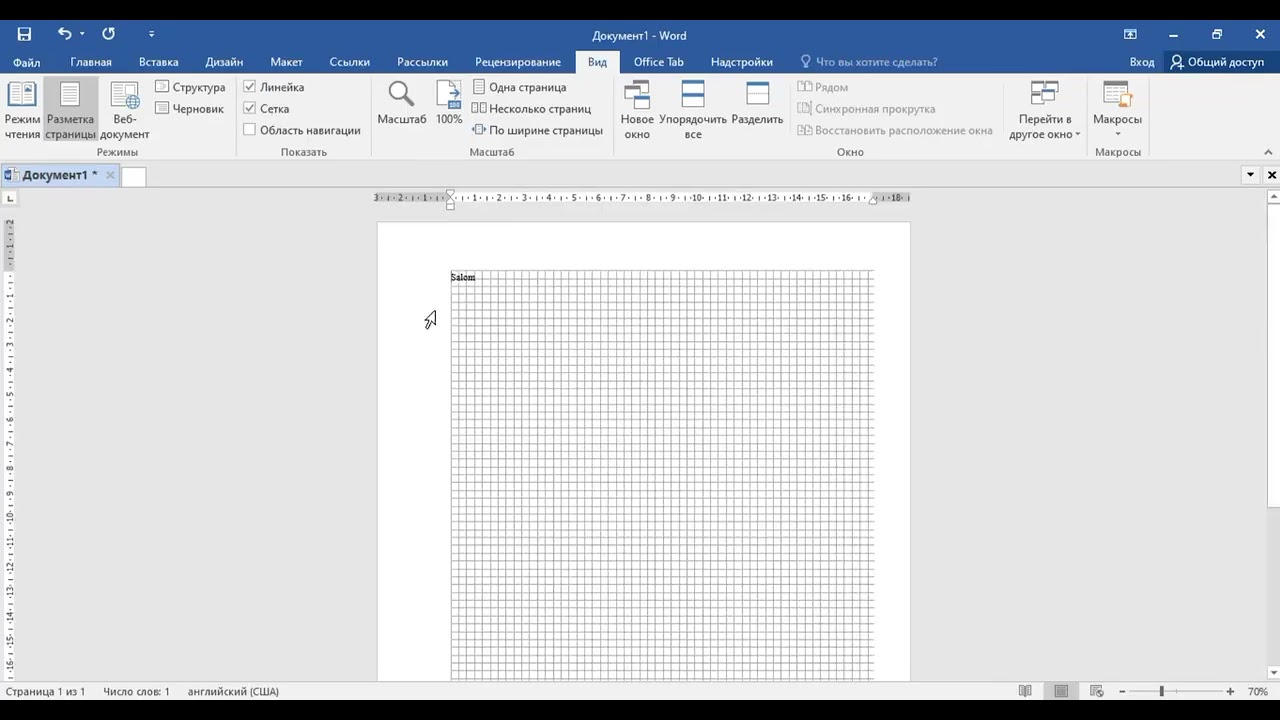Expand the Customize Quick Access Toolbar menu

(151, 34)
